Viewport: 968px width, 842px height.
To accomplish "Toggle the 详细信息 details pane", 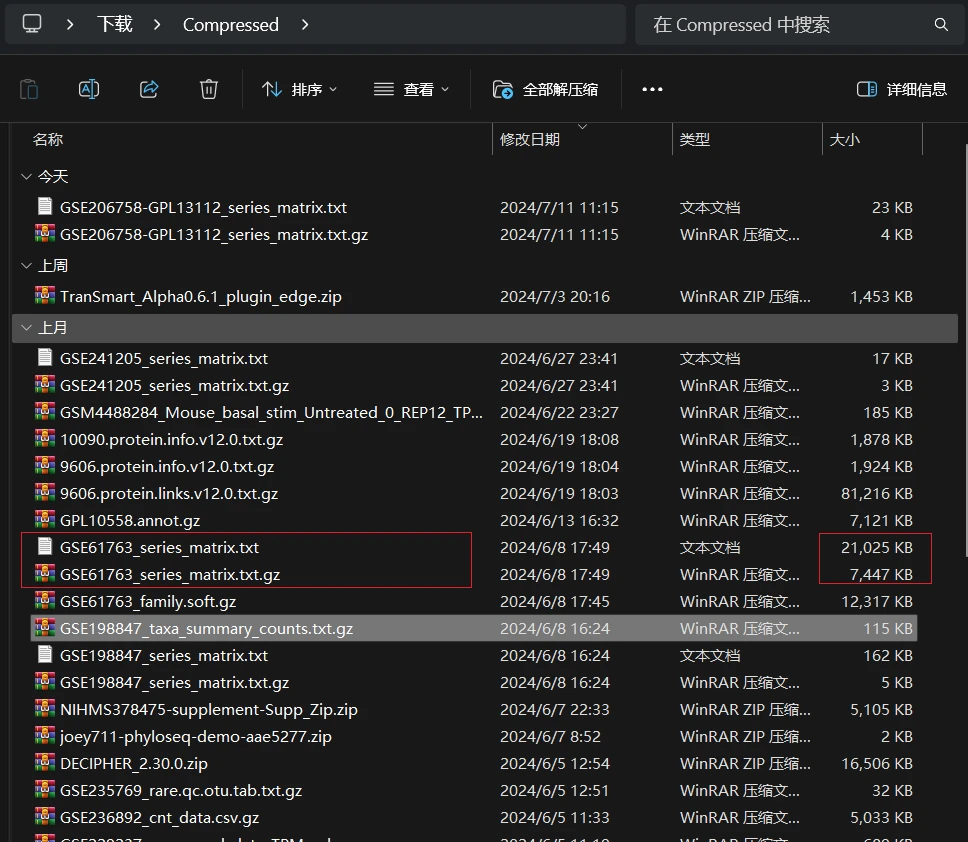I will click(902, 90).
